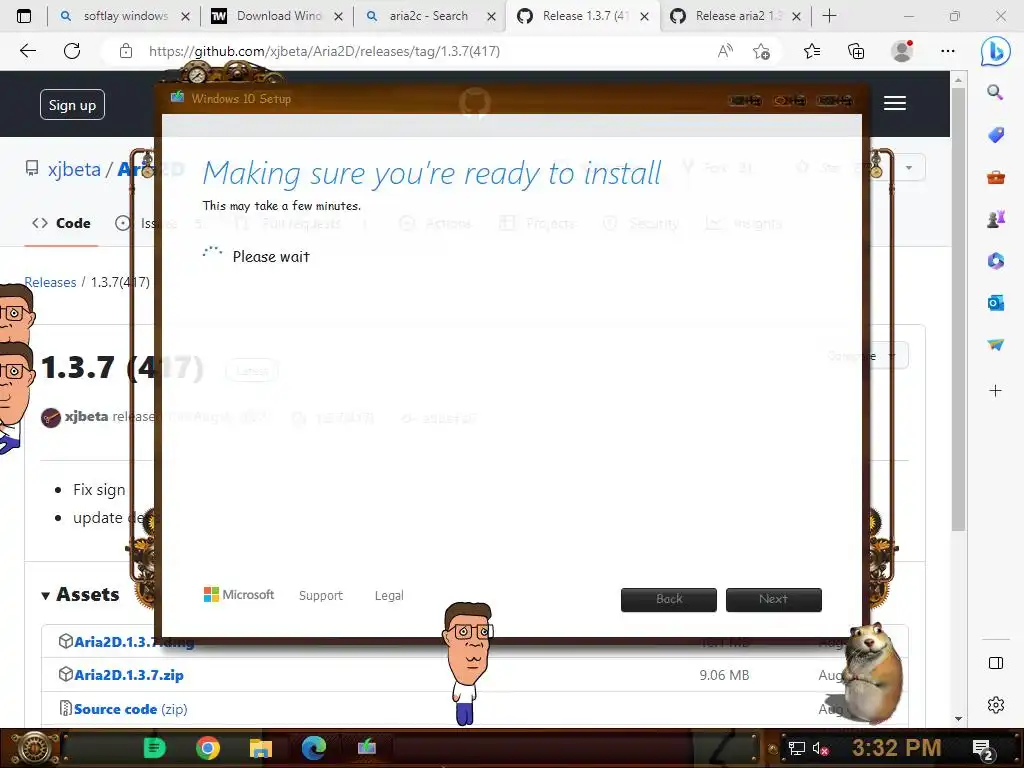1024x768 pixels.
Task: Open File Explorer from the taskbar
Action: click(261, 748)
